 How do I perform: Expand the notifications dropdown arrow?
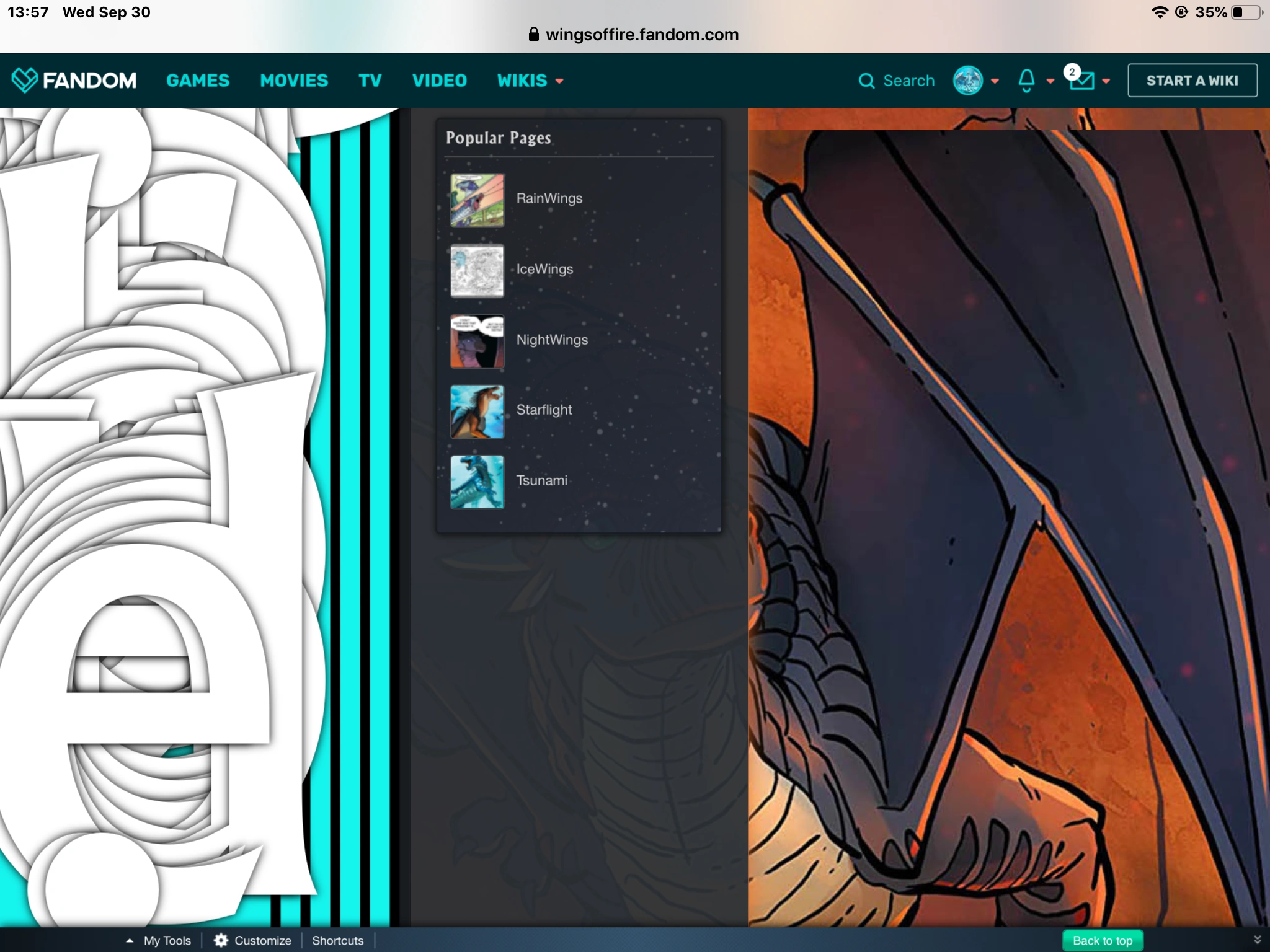click(x=1050, y=81)
